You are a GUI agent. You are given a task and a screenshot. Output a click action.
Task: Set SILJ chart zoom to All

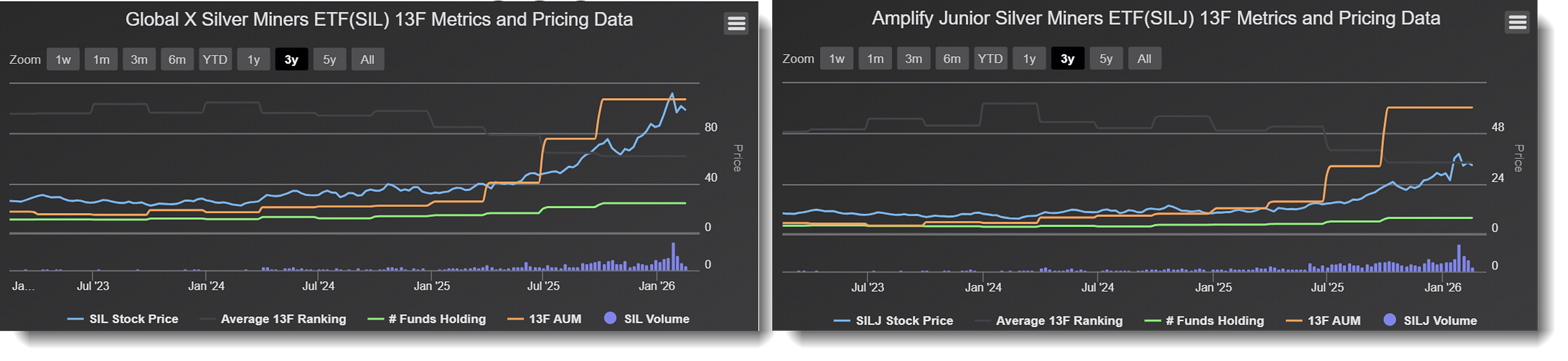pos(1145,59)
